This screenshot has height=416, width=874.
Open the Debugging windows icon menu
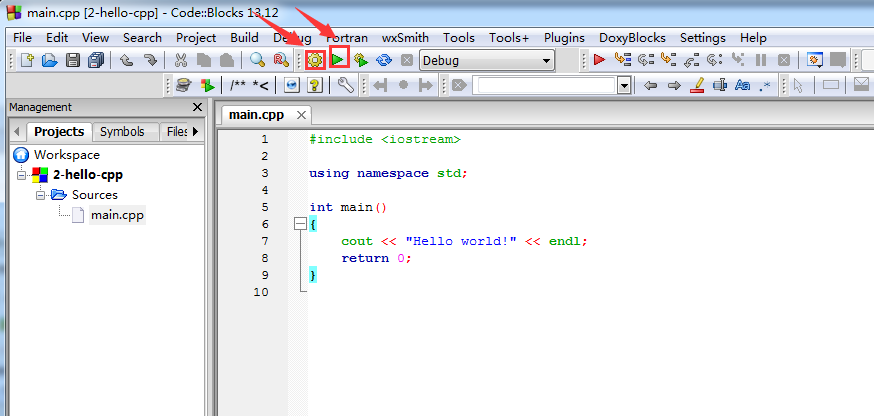click(x=815, y=59)
